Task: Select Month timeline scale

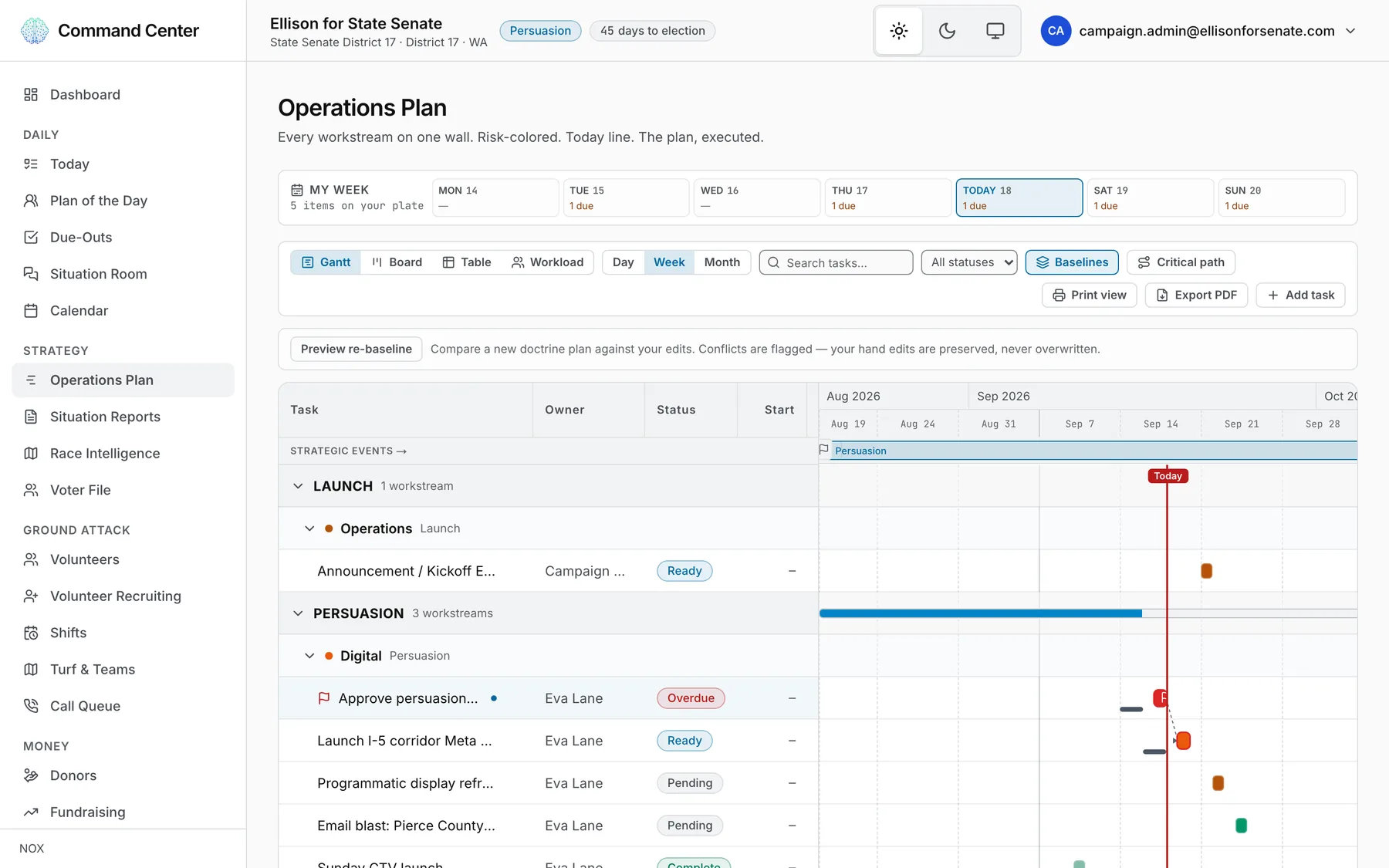Action: 722,262
